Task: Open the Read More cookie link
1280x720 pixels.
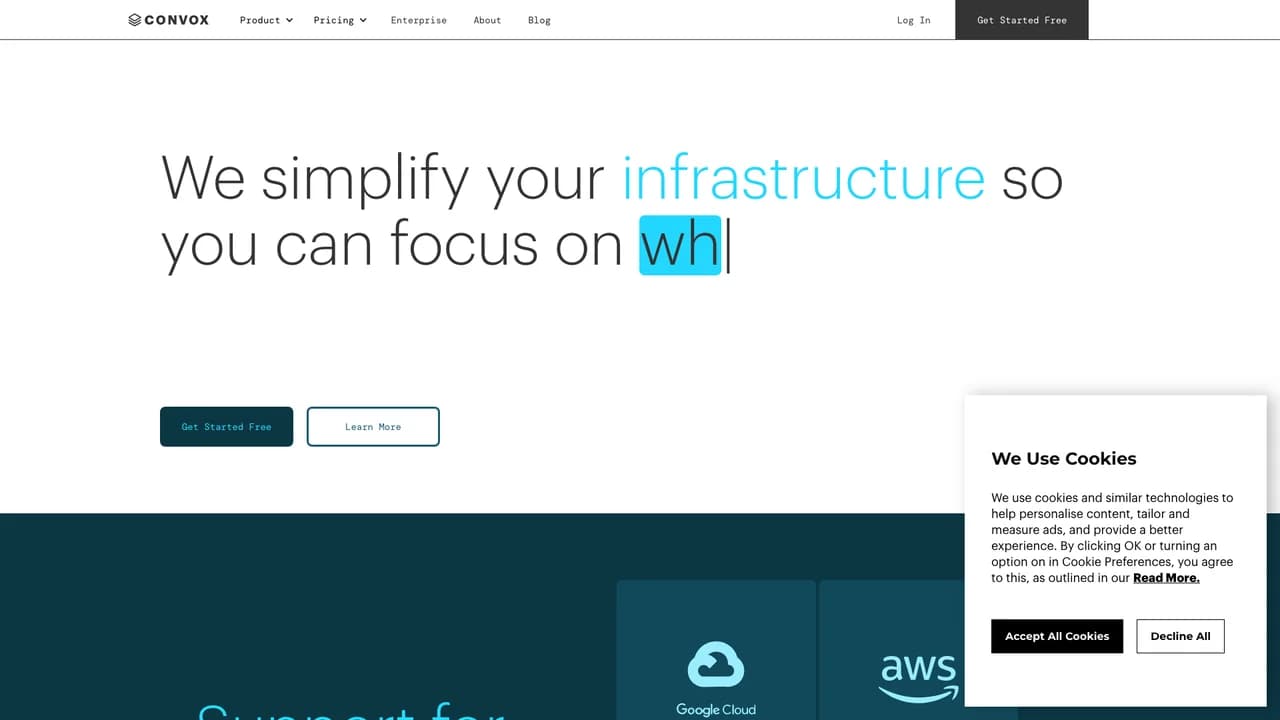Action: click(x=1166, y=578)
